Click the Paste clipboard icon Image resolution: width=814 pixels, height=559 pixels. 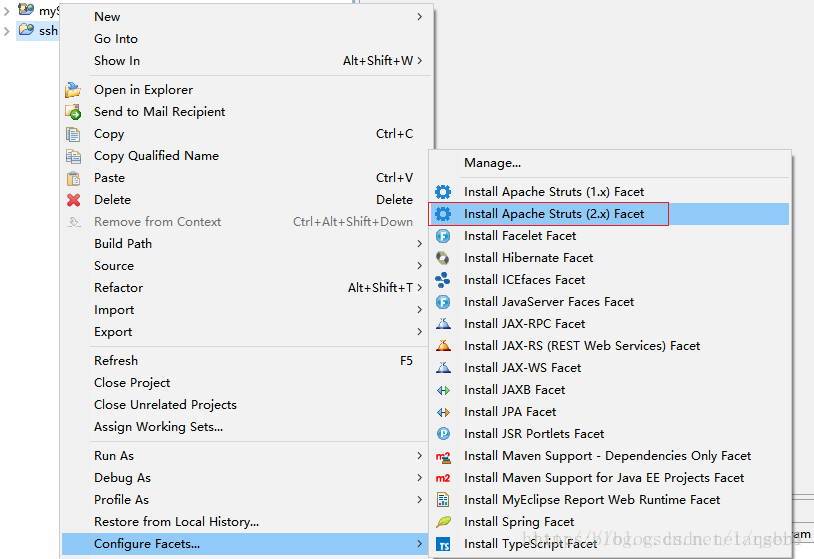73,178
